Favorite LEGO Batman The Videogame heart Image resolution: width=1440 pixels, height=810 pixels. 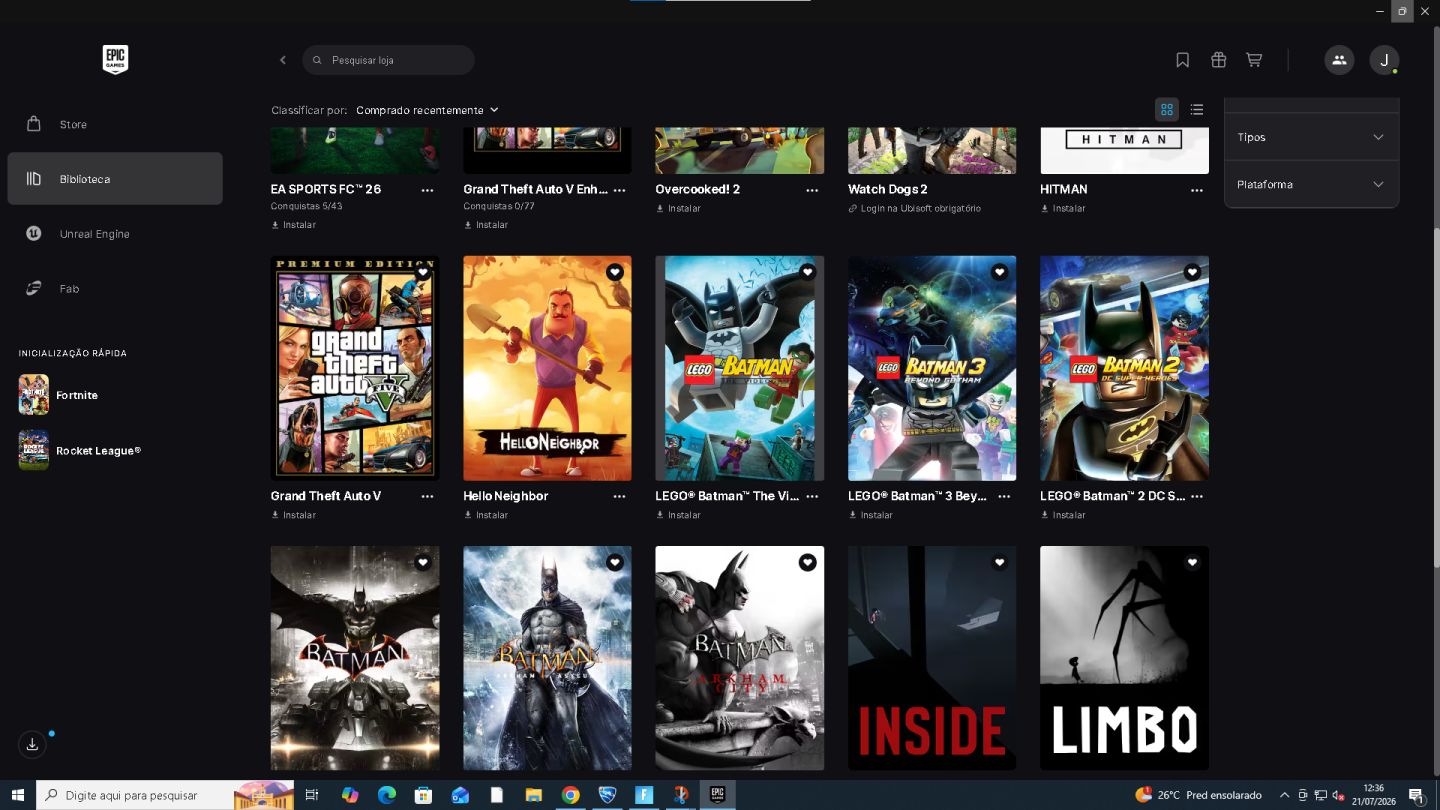(x=808, y=272)
